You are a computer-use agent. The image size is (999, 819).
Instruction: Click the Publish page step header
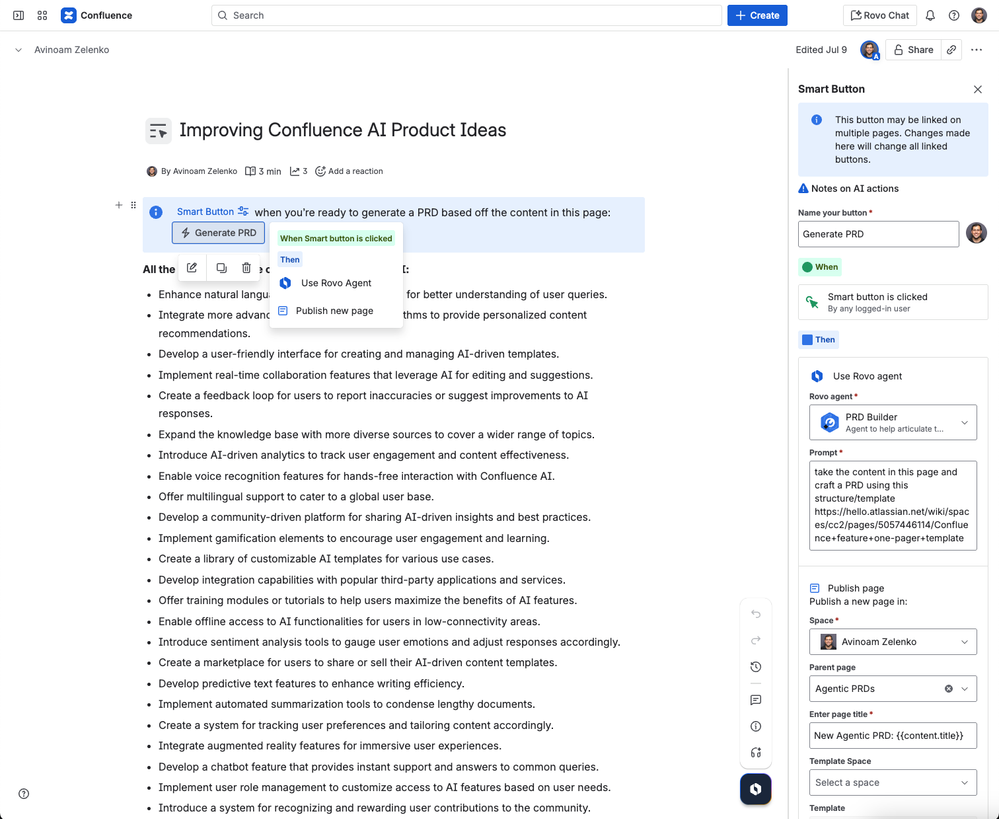click(847, 588)
